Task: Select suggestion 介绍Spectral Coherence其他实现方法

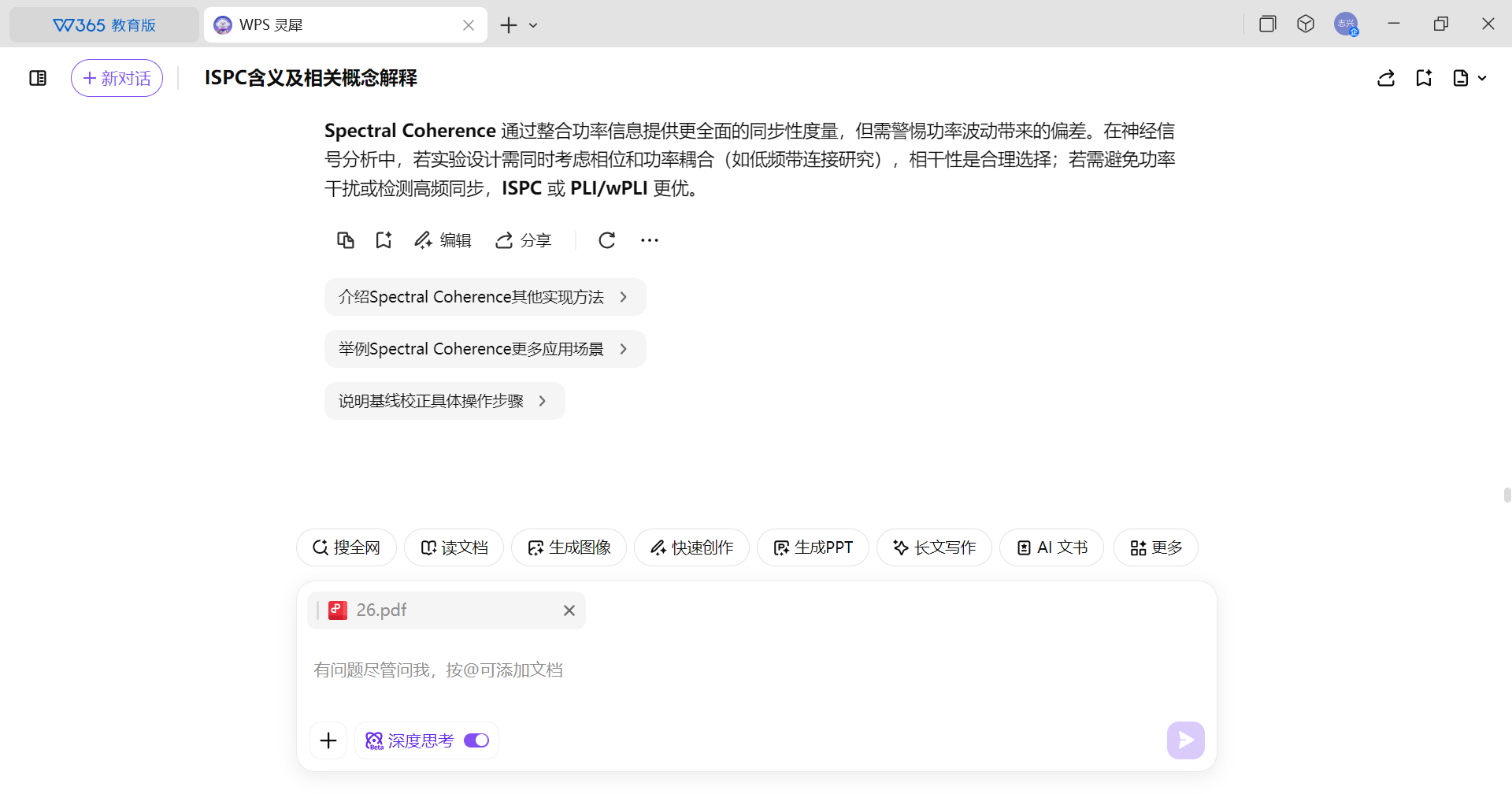Action: coord(485,297)
